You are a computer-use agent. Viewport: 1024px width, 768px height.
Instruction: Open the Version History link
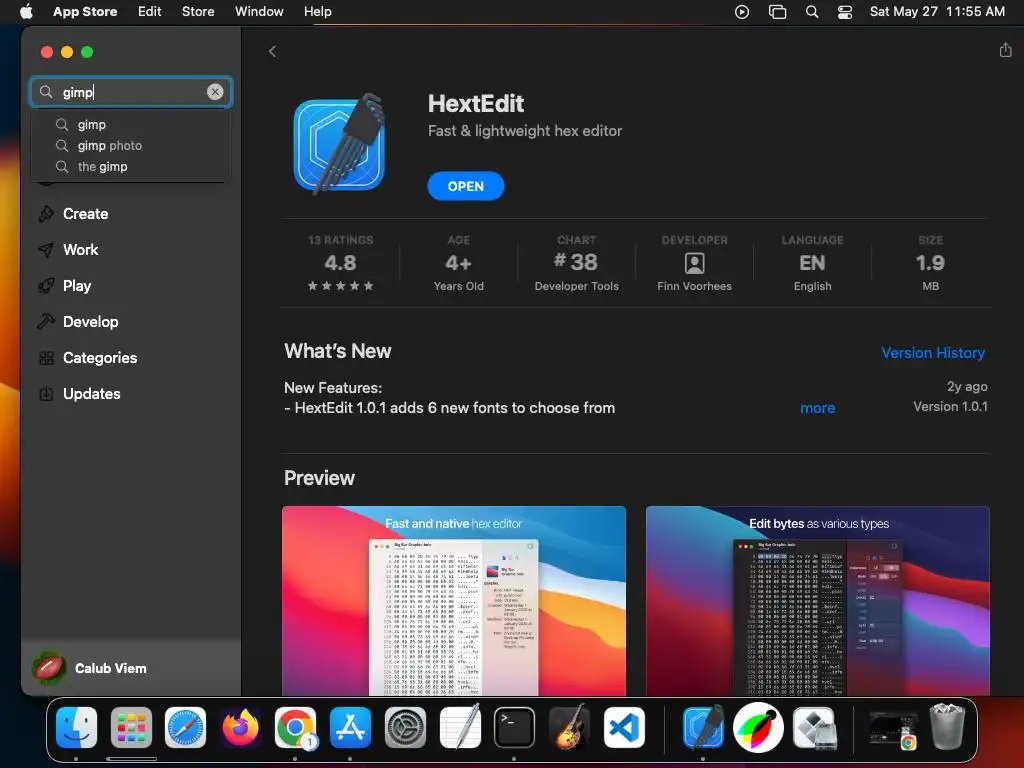933,353
